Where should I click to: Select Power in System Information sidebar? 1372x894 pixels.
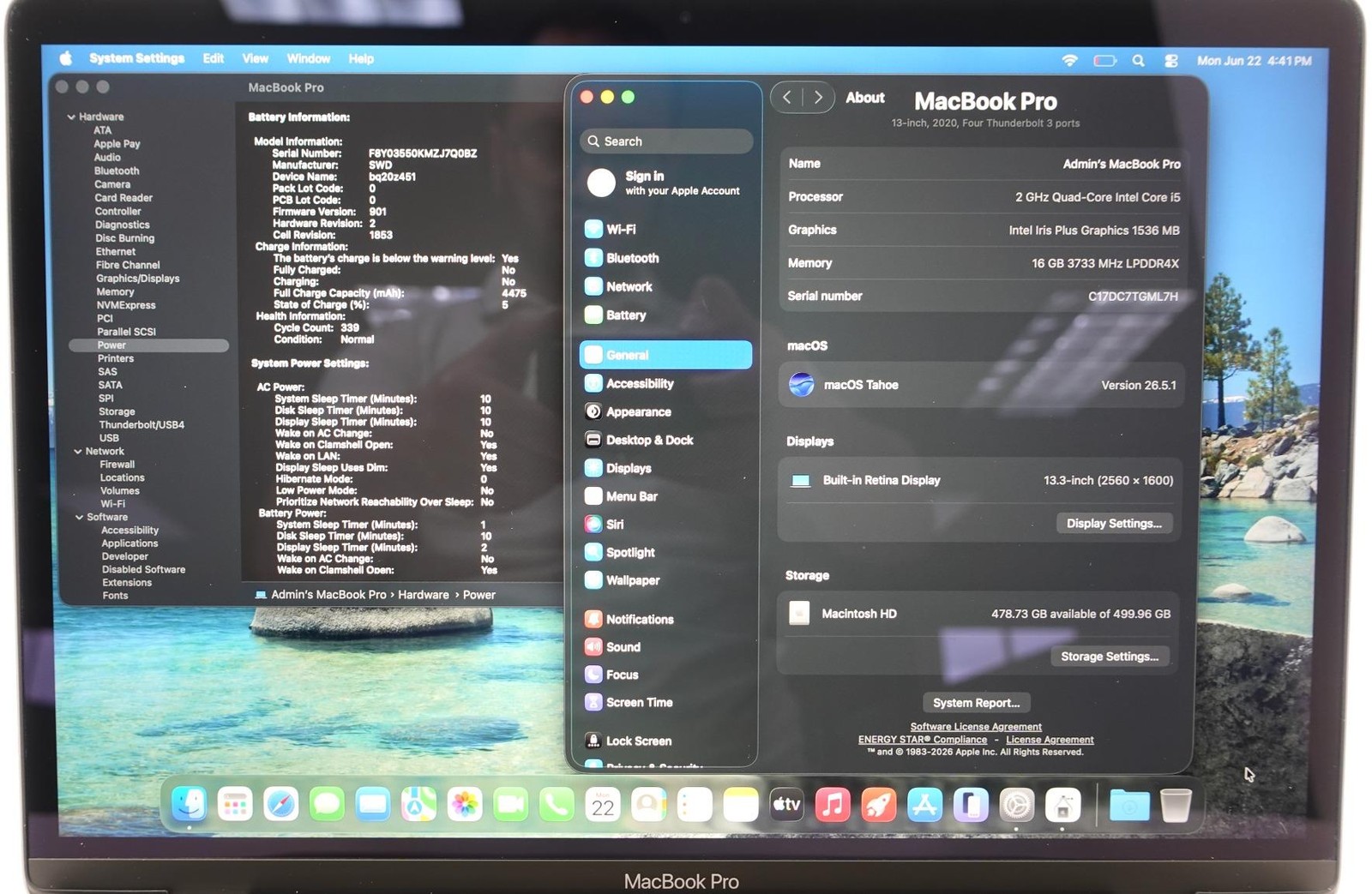tap(148, 345)
